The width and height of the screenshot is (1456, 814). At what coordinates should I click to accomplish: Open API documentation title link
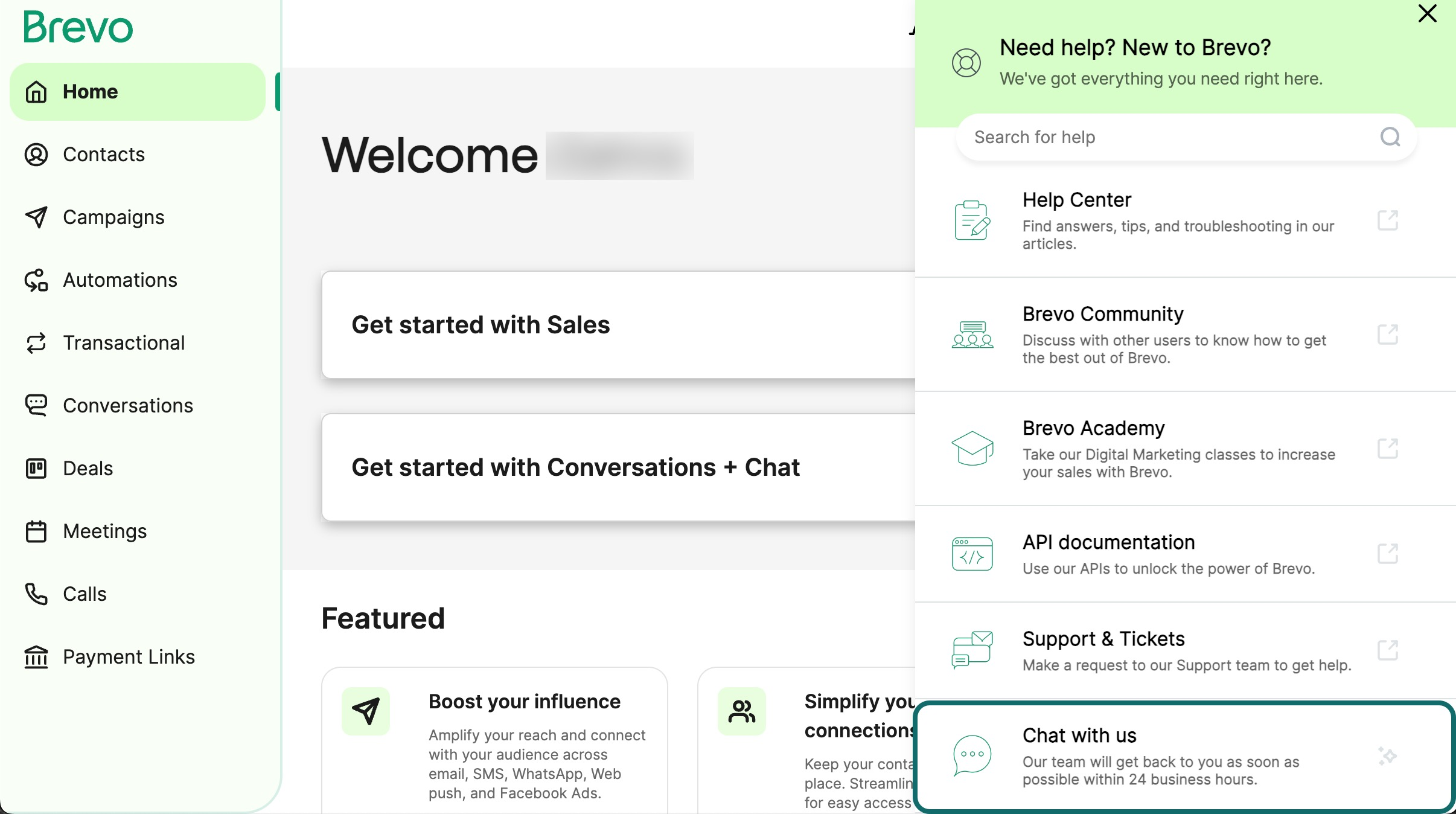click(1108, 542)
